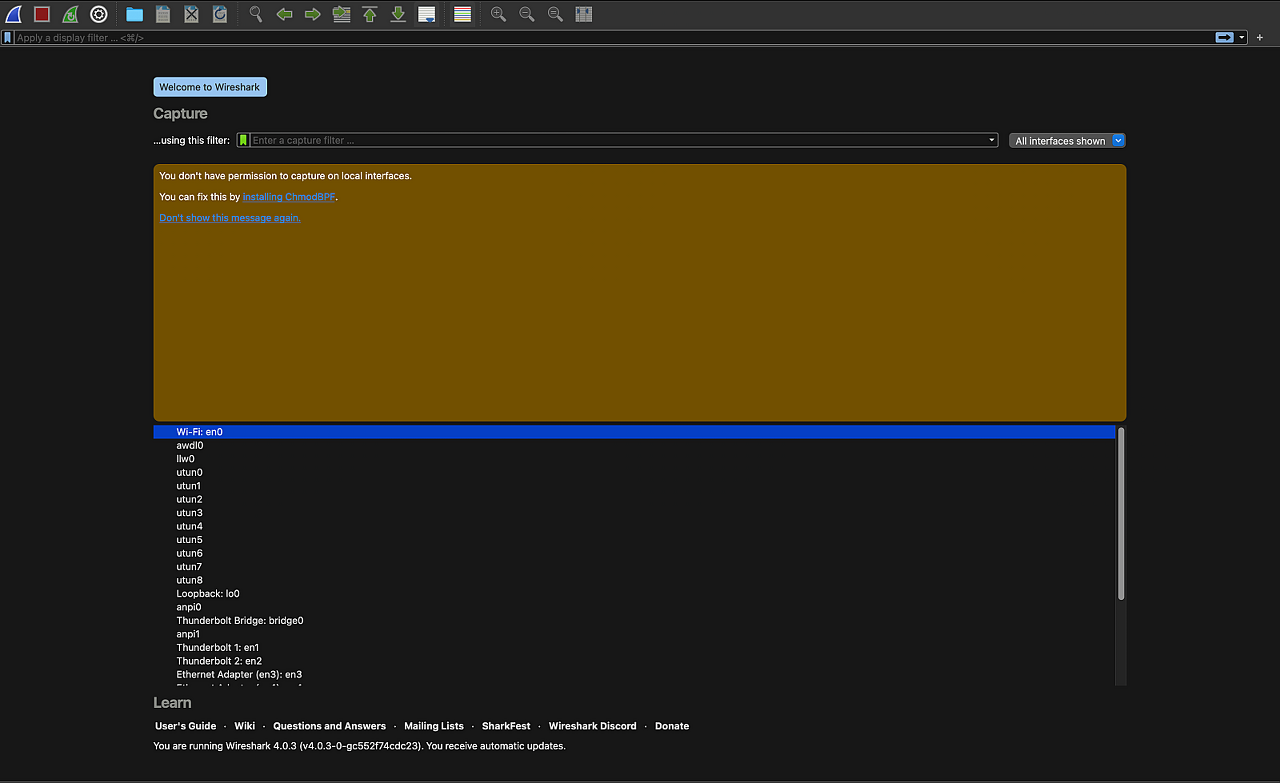Viewport: 1280px width, 783px height.
Task: Click the interface list scrollbar
Action: (1121, 514)
